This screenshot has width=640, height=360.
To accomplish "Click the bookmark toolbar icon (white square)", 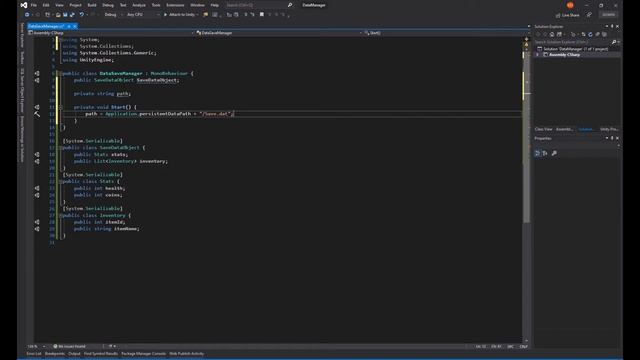I will 262,14.
